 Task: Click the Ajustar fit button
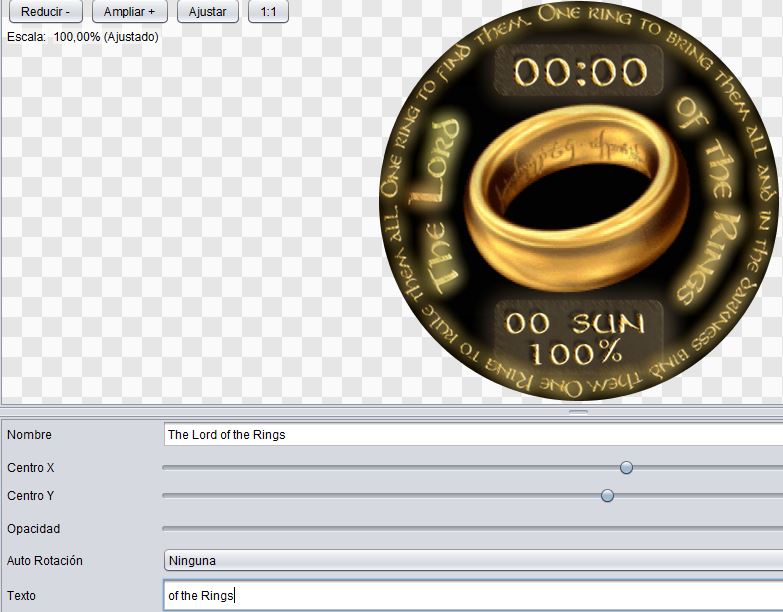208,11
